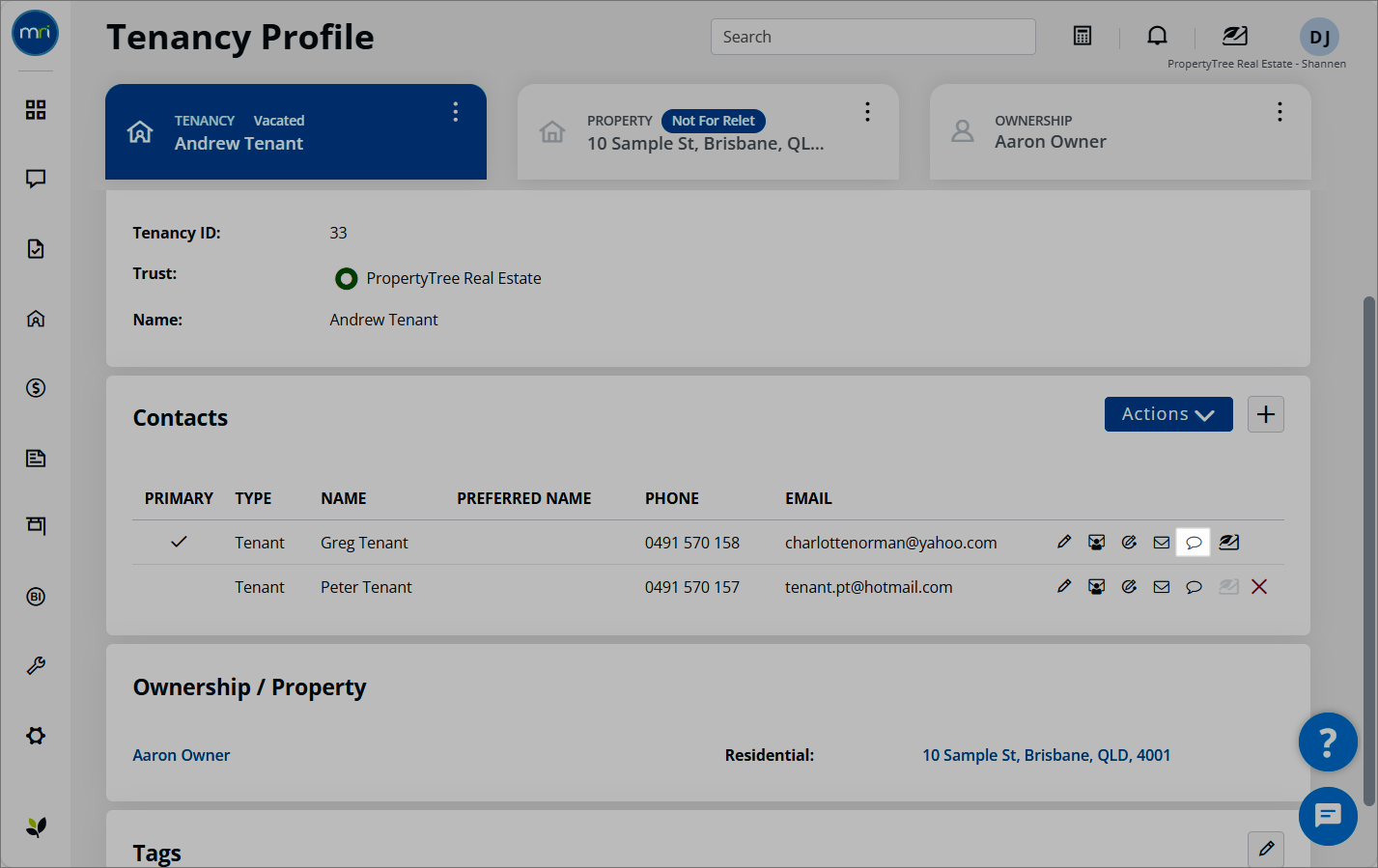Send SMS to Greg Tenant via speech-bubble icon
1378x868 pixels.
(x=1194, y=543)
